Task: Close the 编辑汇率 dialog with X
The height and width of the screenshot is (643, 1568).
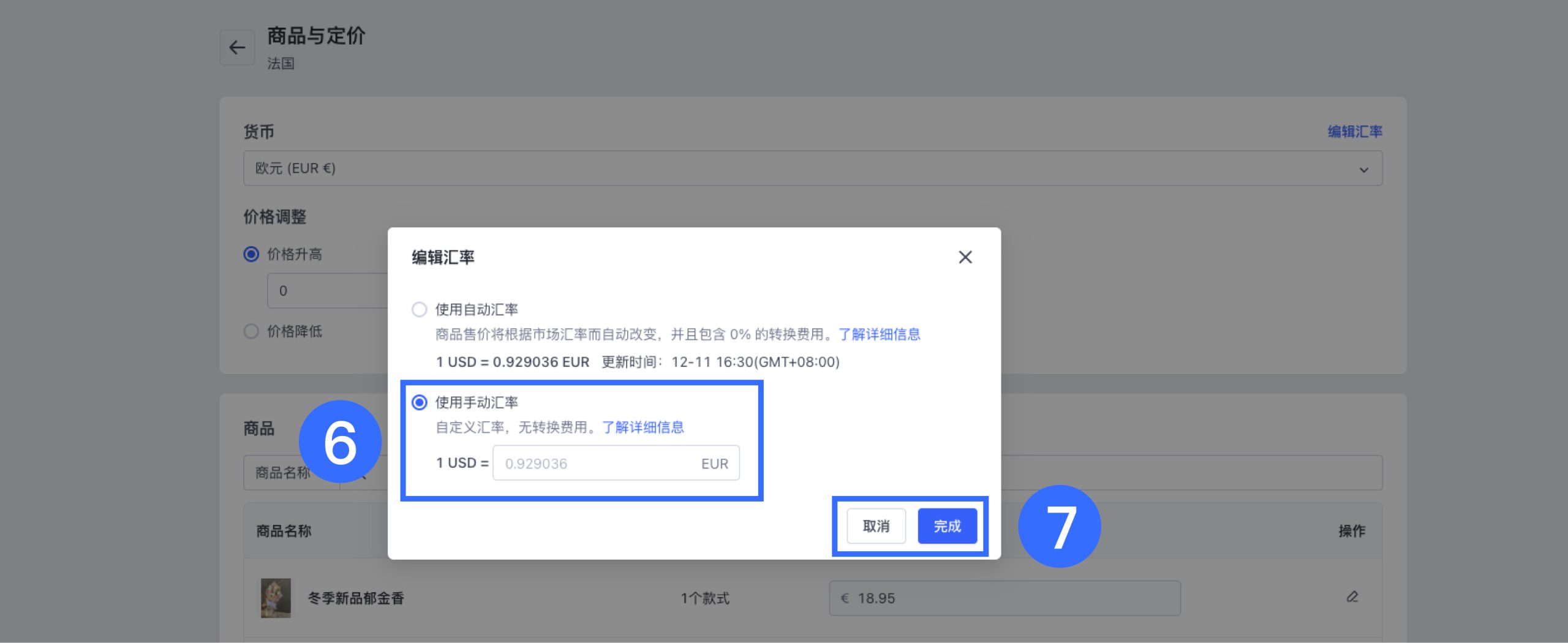Action: [965, 257]
